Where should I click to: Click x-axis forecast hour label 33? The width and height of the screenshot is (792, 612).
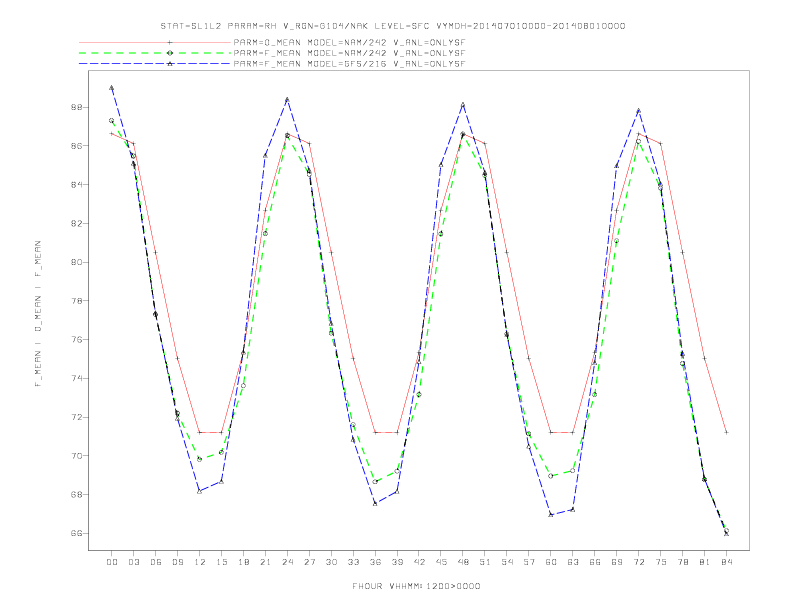point(353,562)
